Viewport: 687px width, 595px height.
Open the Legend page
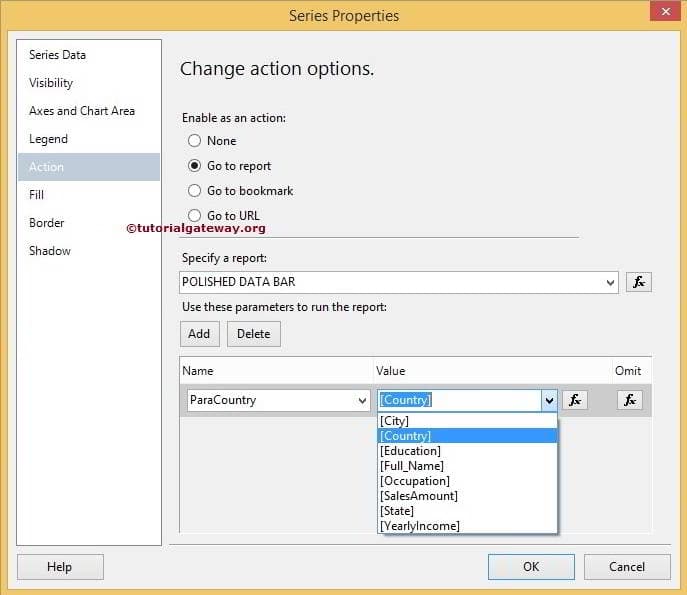[48, 139]
